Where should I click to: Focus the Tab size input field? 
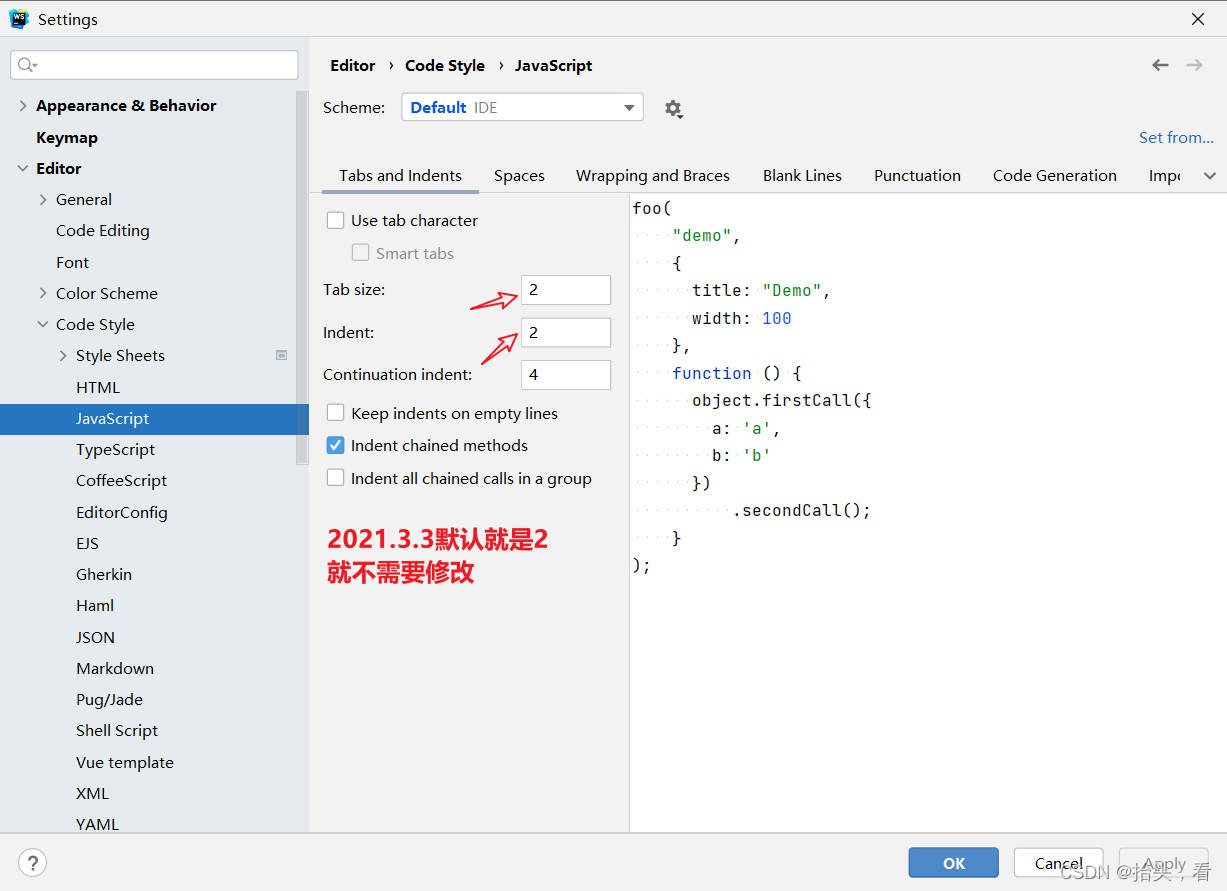point(566,290)
